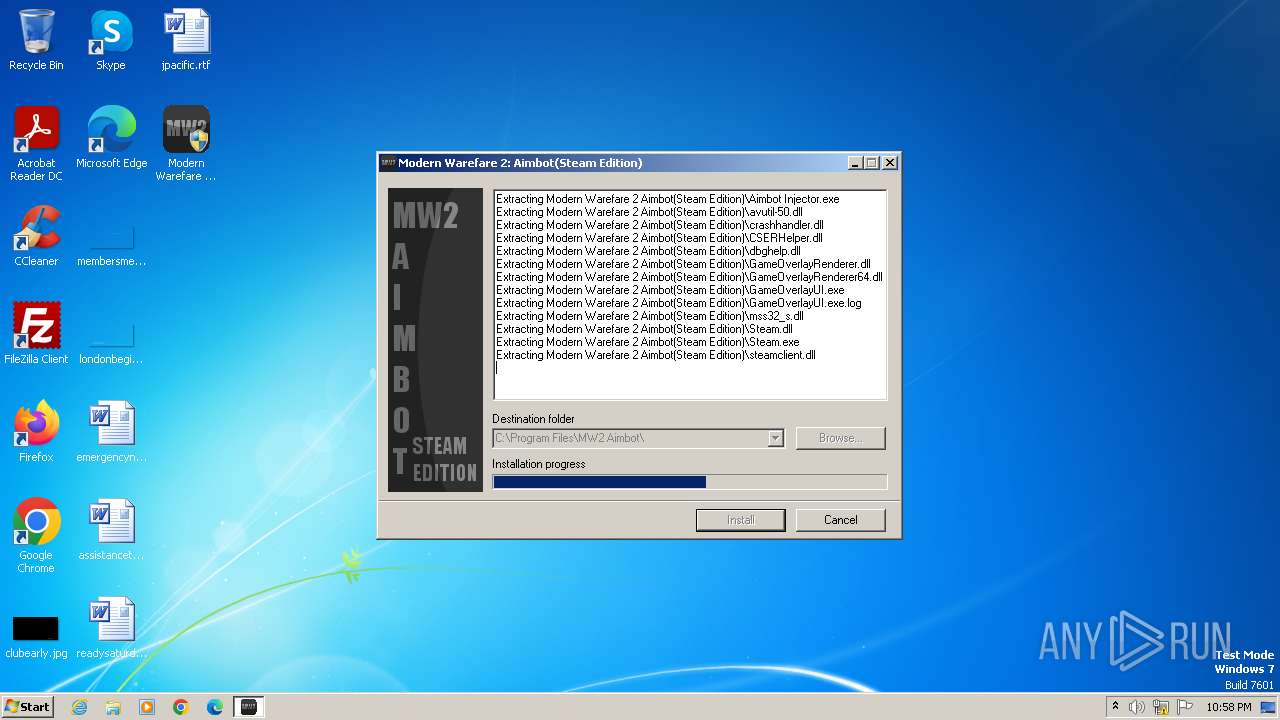Close the Aimbot installer window
The height and width of the screenshot is (720, 1280).
(x=889, y=163)
